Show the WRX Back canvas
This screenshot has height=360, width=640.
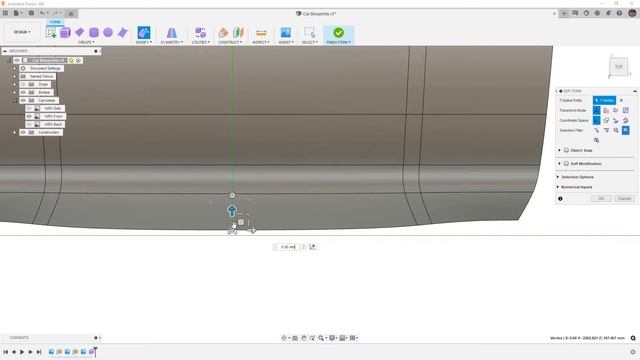29,124
